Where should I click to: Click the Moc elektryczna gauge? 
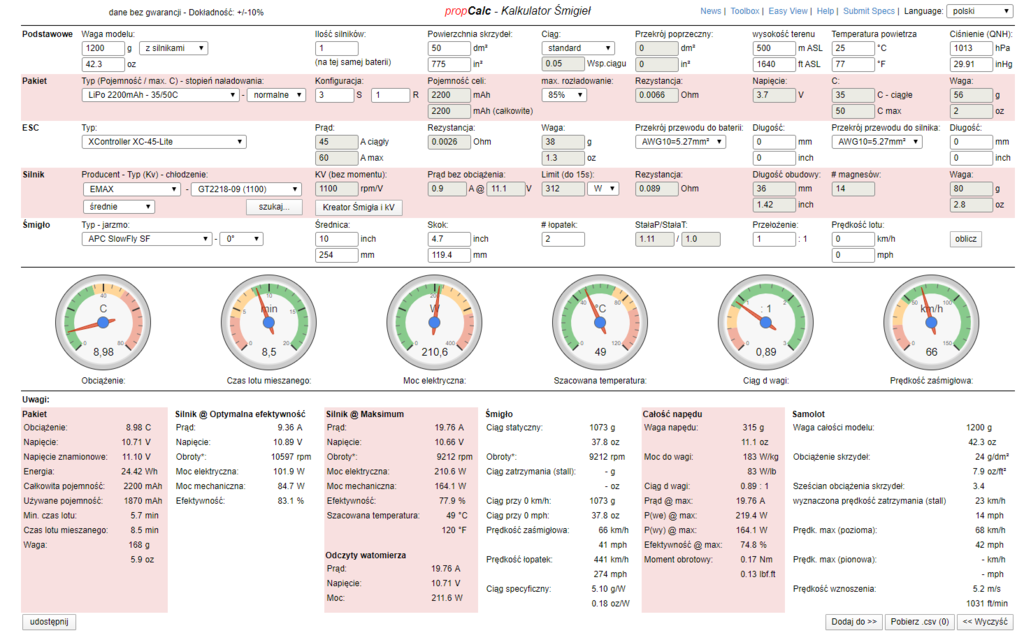pyautogui.click(x=433, y=322)
